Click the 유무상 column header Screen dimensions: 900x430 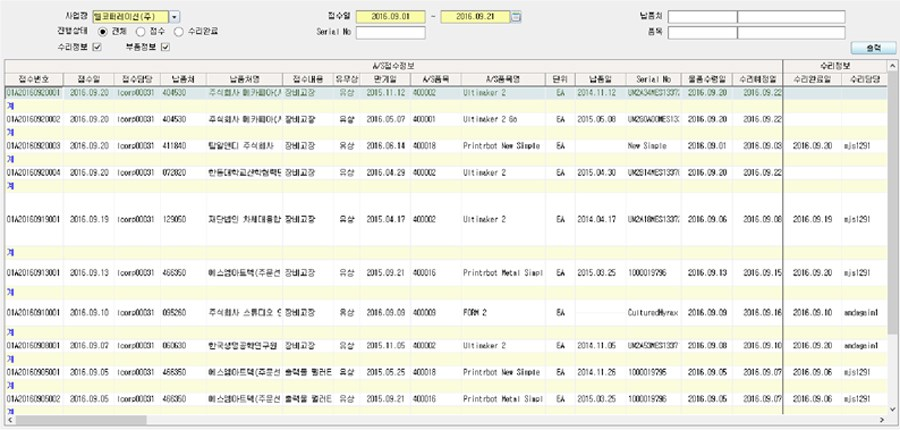pyautogui.click(x=347, y=79)
